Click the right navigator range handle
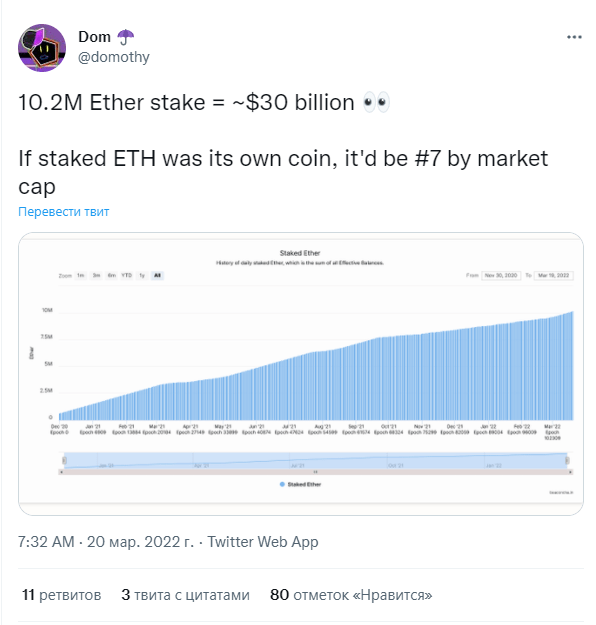This screenshot has width=596, height=625. 567,461
